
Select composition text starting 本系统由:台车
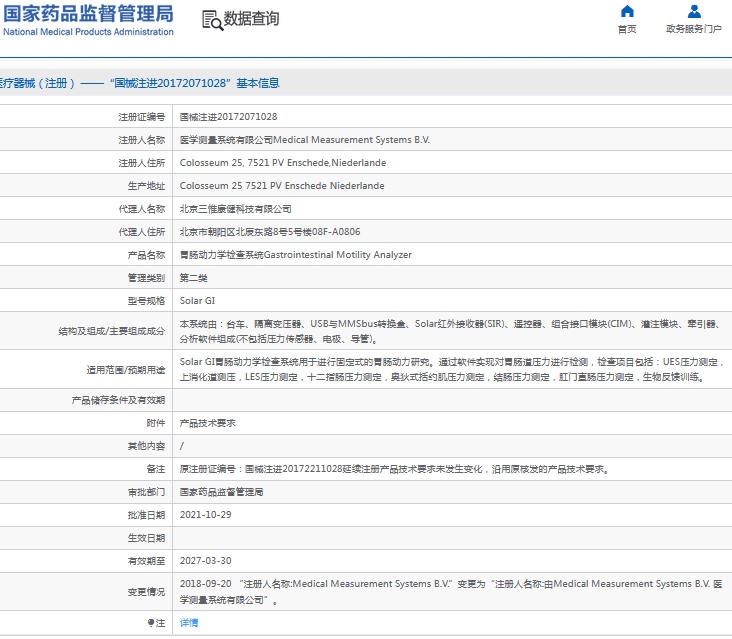[452, 331]
